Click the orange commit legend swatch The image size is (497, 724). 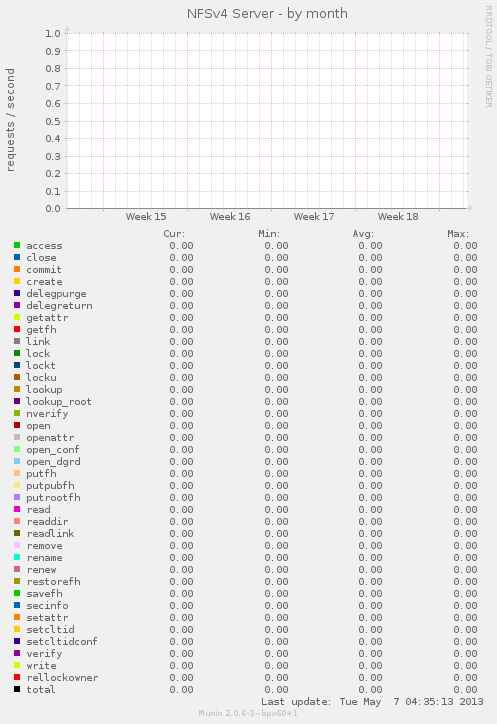pos(17,269)
